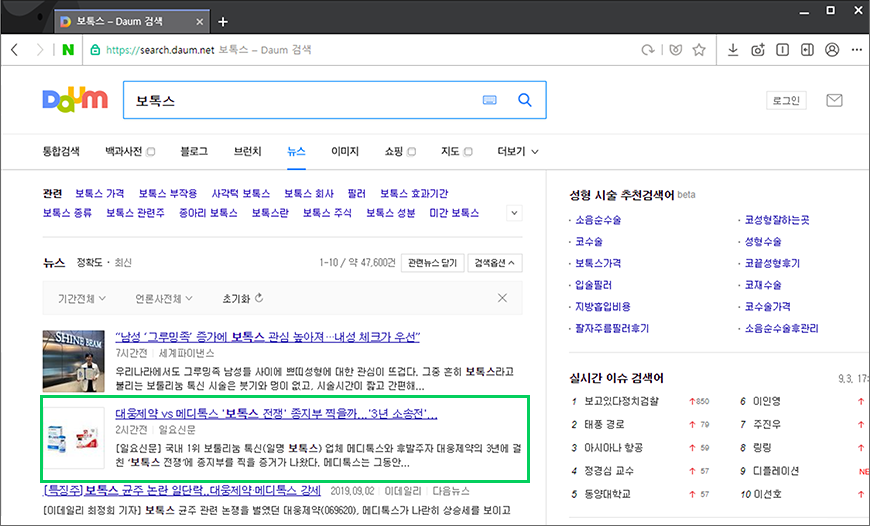Click the address bar URL
Screen dimensions: 870x526
[x=160, y=50]
